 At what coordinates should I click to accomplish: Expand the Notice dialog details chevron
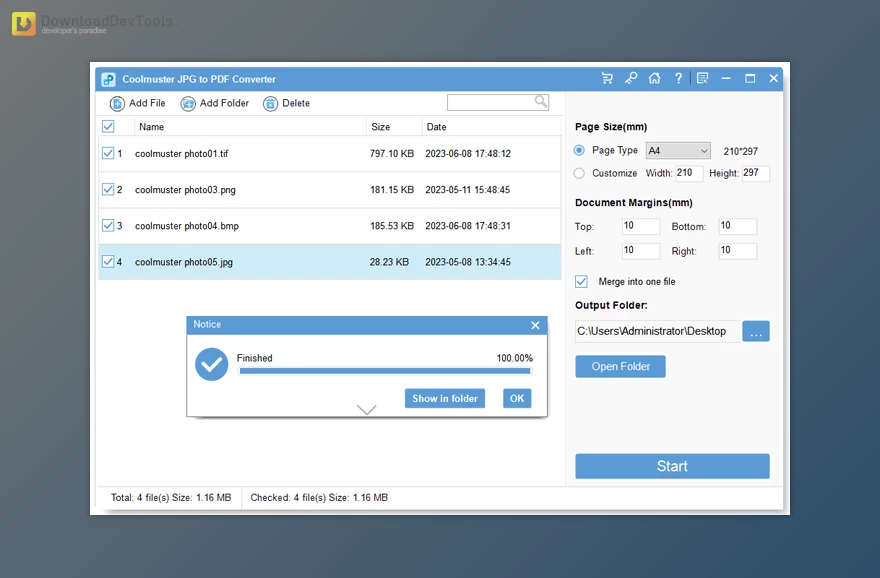click(366, 410)
